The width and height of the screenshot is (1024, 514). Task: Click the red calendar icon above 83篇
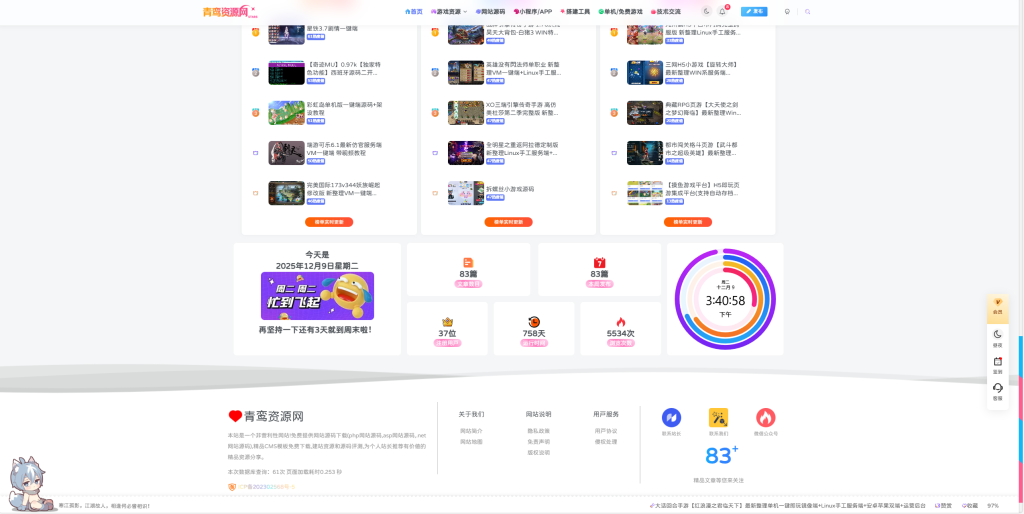click(x=600, y=263)
